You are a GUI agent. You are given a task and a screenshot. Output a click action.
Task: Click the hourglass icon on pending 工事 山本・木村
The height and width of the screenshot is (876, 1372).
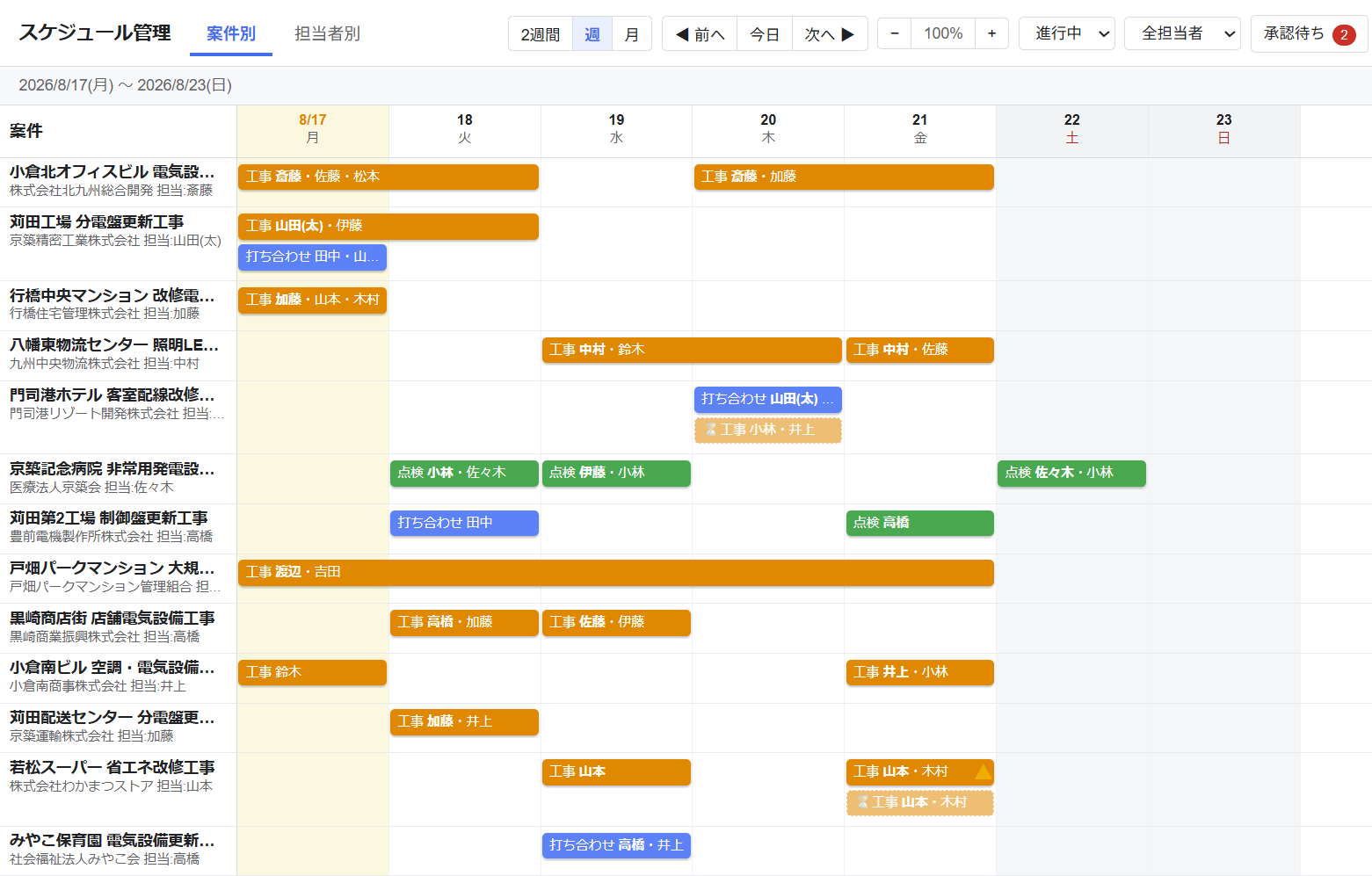(863, 802)
